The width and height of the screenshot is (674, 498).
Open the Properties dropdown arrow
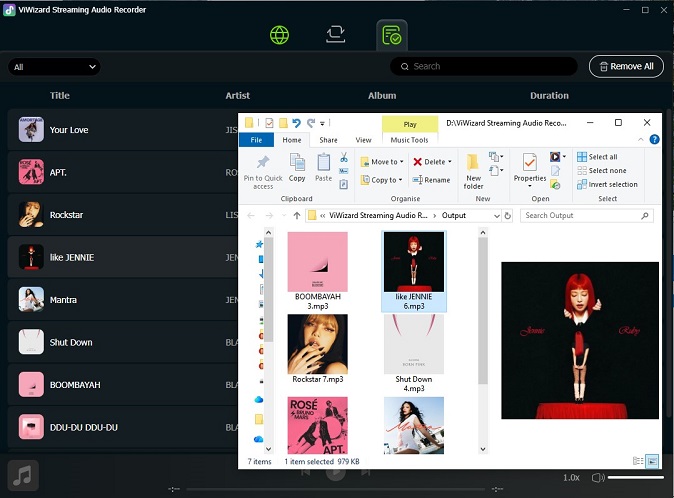(530, 186)
